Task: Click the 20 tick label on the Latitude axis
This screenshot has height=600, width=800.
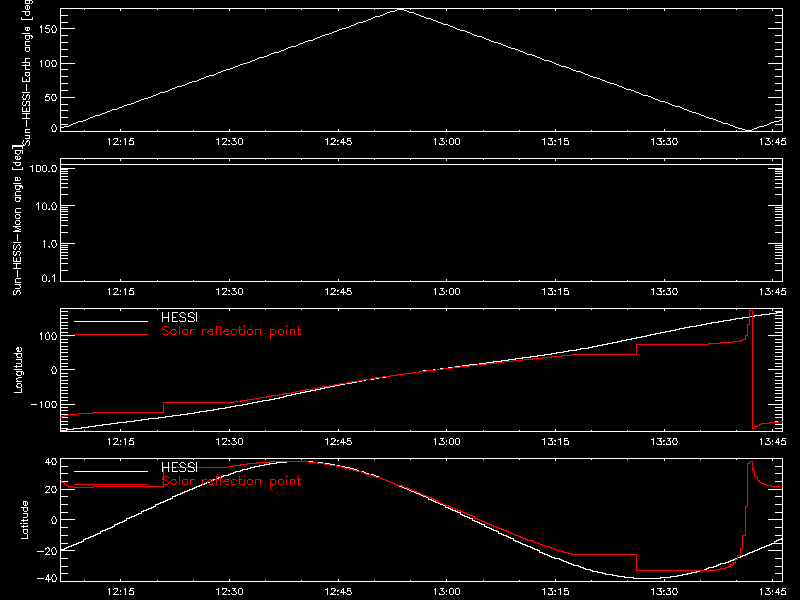Action: pyautogui.click(x=51, y=490)
